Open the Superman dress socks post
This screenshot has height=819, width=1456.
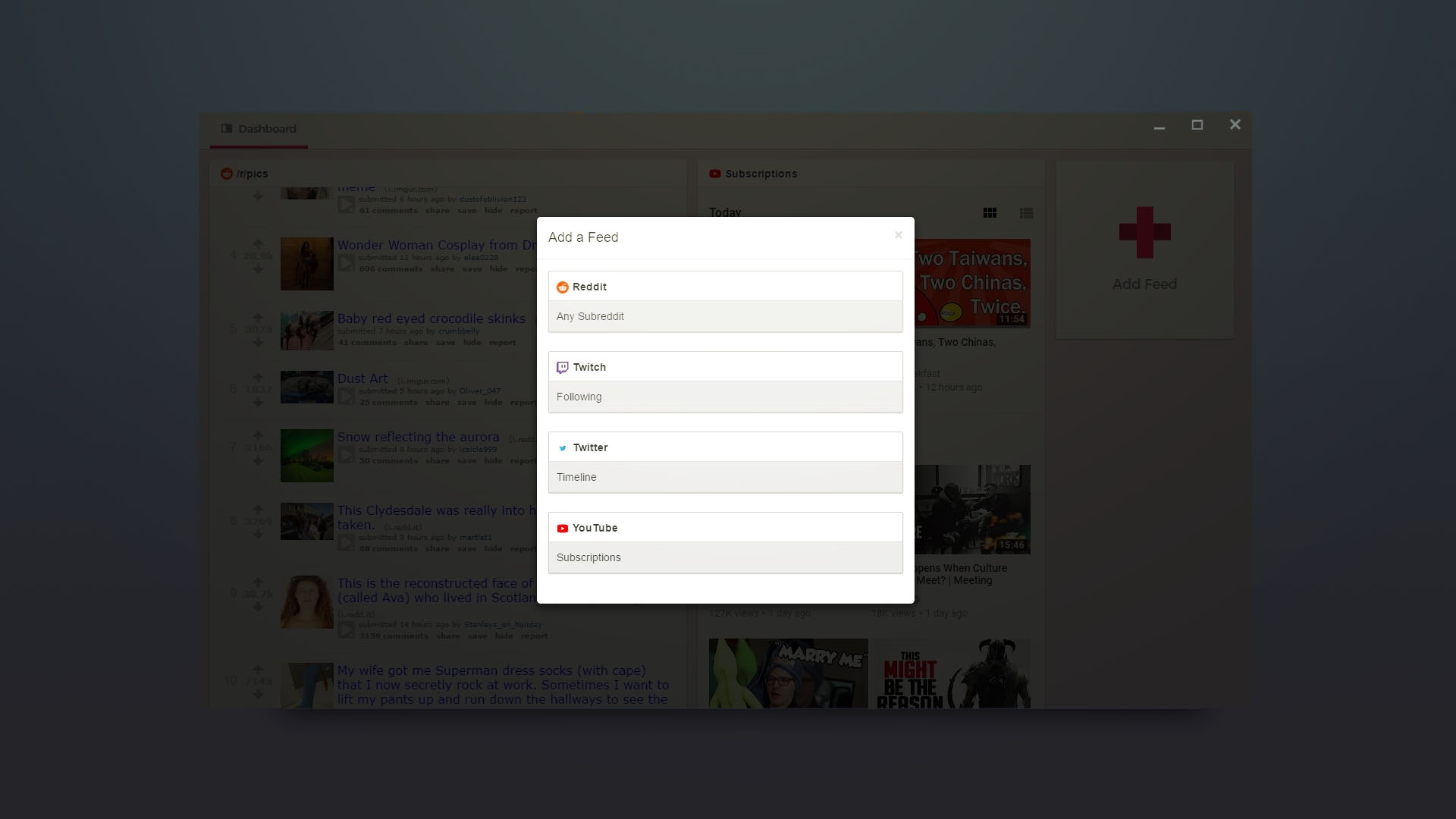coord(503,685)
